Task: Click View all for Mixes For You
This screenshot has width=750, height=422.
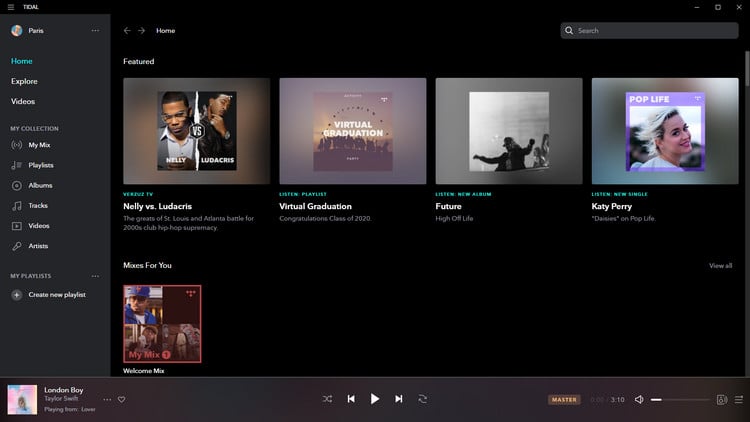Action: click(x=720, y=266)
